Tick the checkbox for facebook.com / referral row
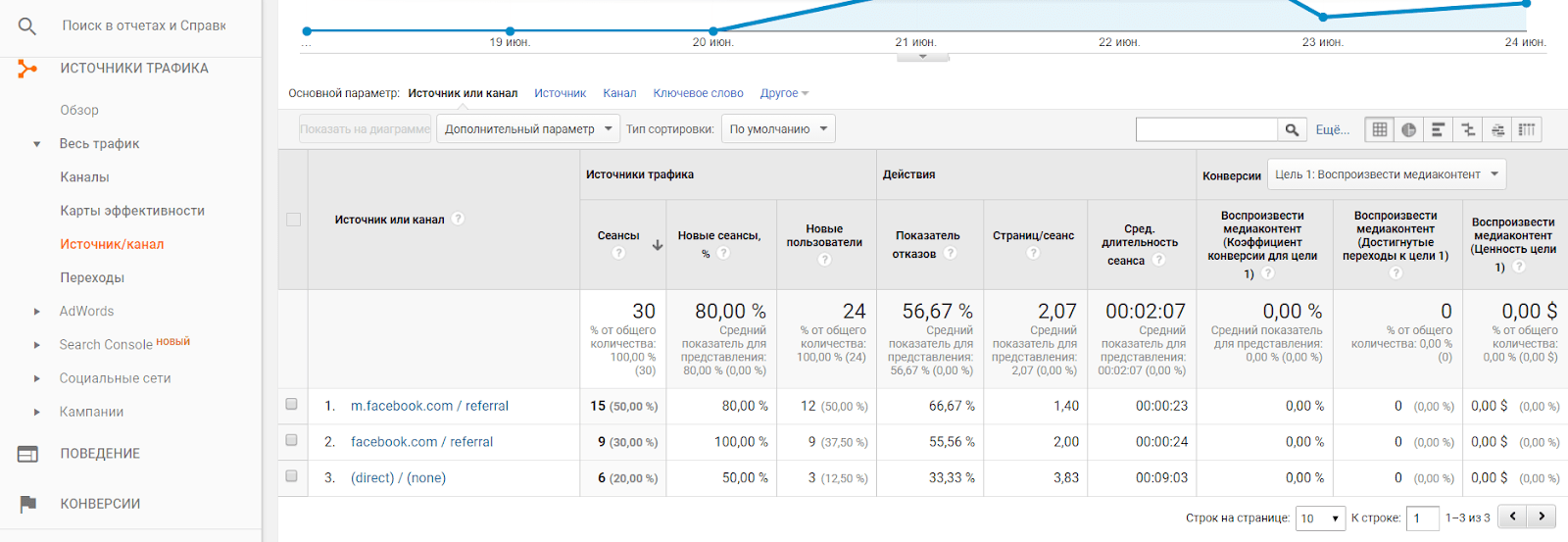1568x542 pixels. point(291,441)
